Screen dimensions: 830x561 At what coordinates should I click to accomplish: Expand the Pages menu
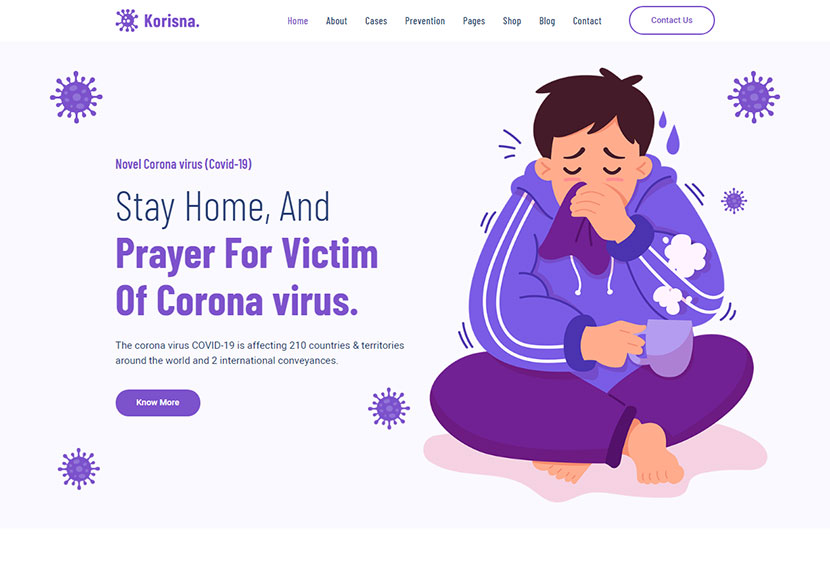[x=474, y=21]
